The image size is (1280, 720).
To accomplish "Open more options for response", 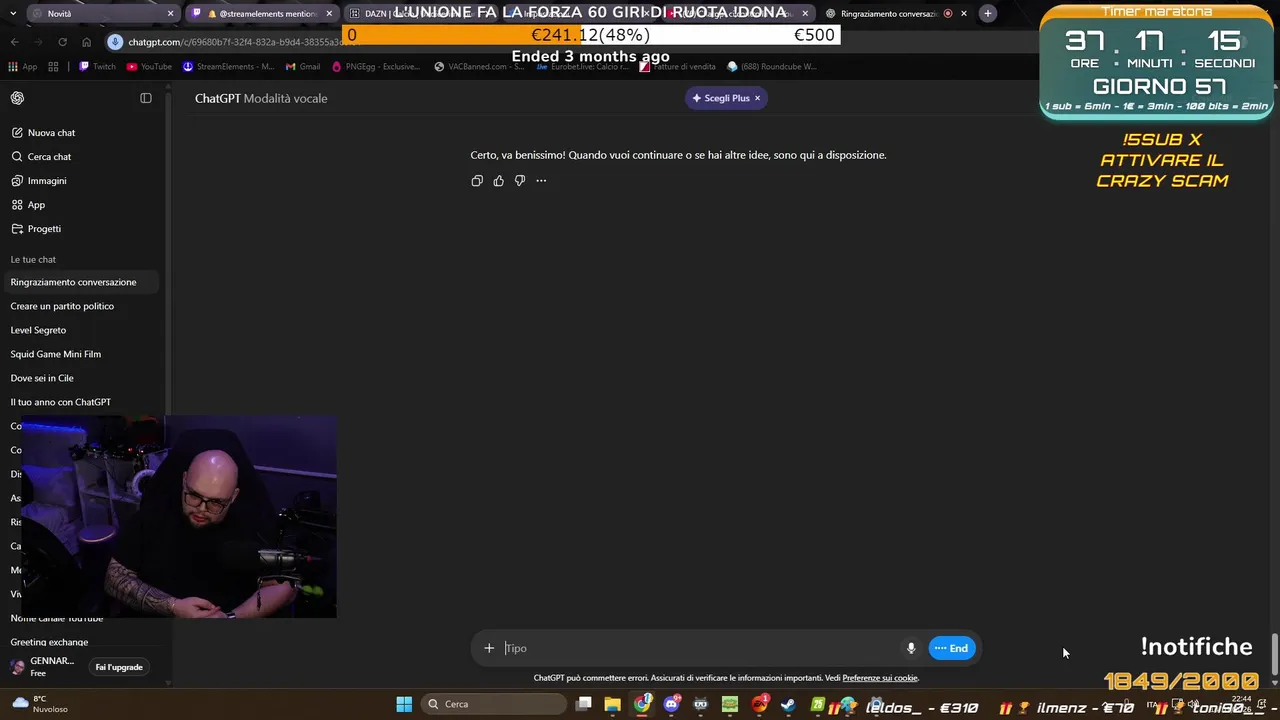I will [x=541, y=181].
